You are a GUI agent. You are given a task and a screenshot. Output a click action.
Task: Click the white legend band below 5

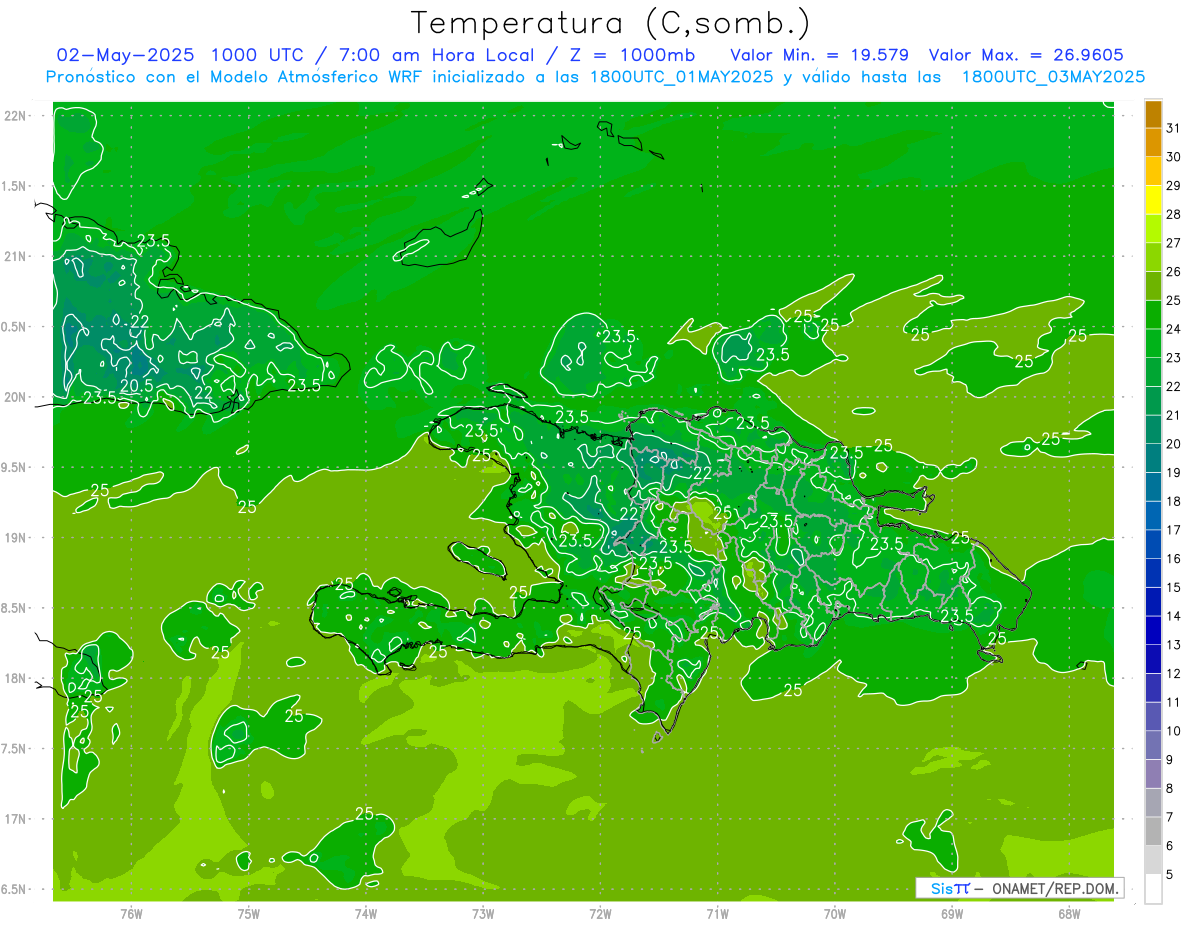(x=1153, y=889)
